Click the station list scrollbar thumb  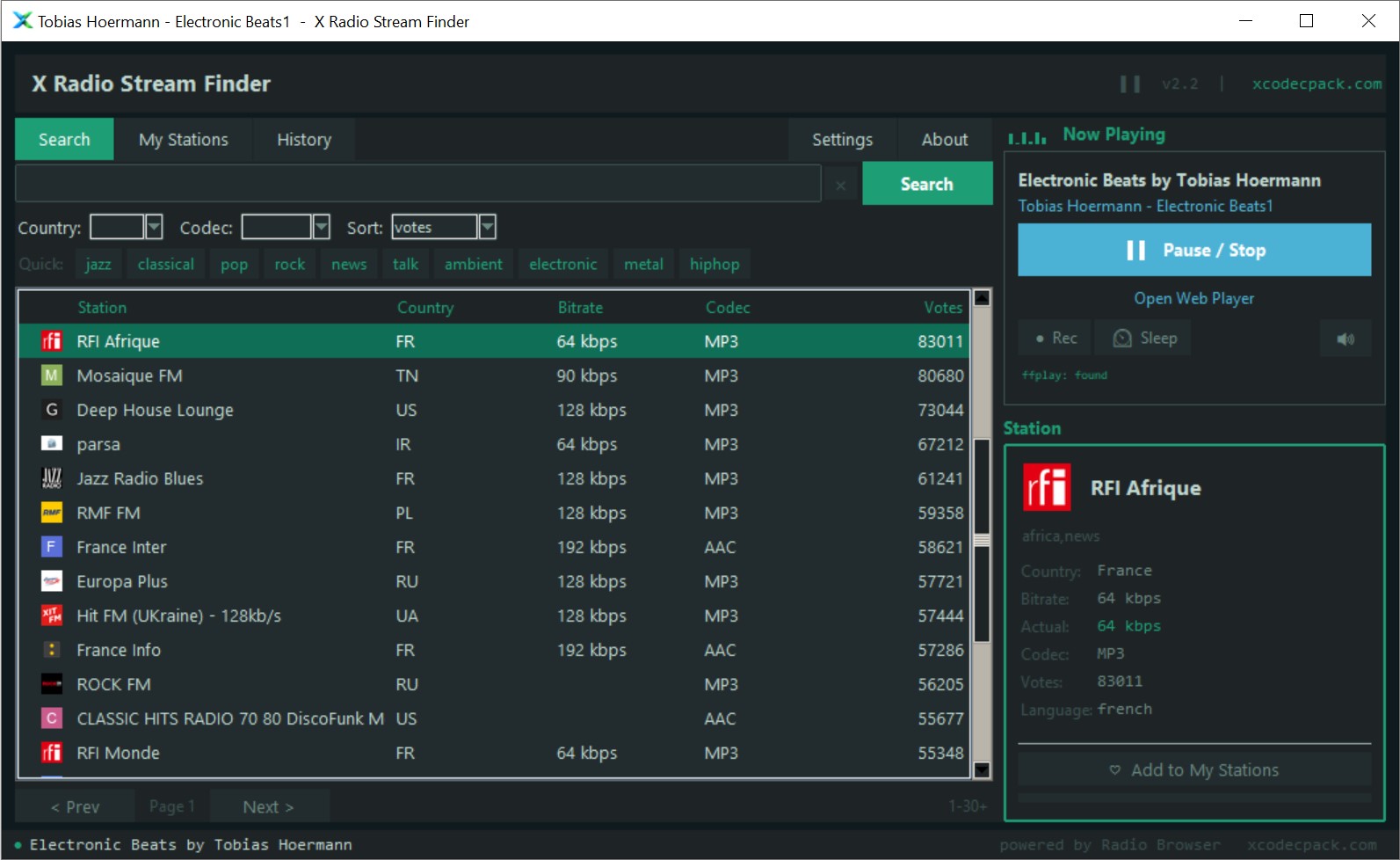(983, 540)
